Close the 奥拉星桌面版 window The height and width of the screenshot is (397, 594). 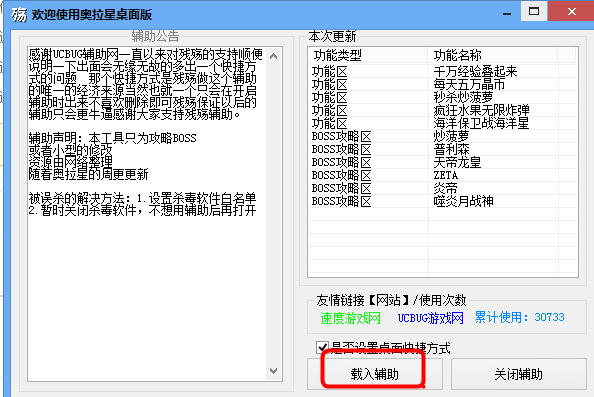pos(571,11)
